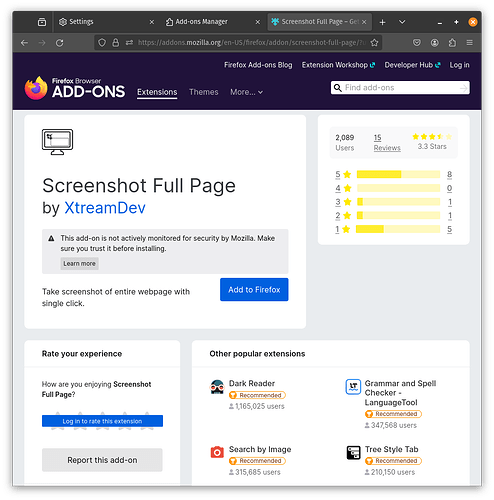
Task: Show site security padlock info
Action: [x=116, y=43]
